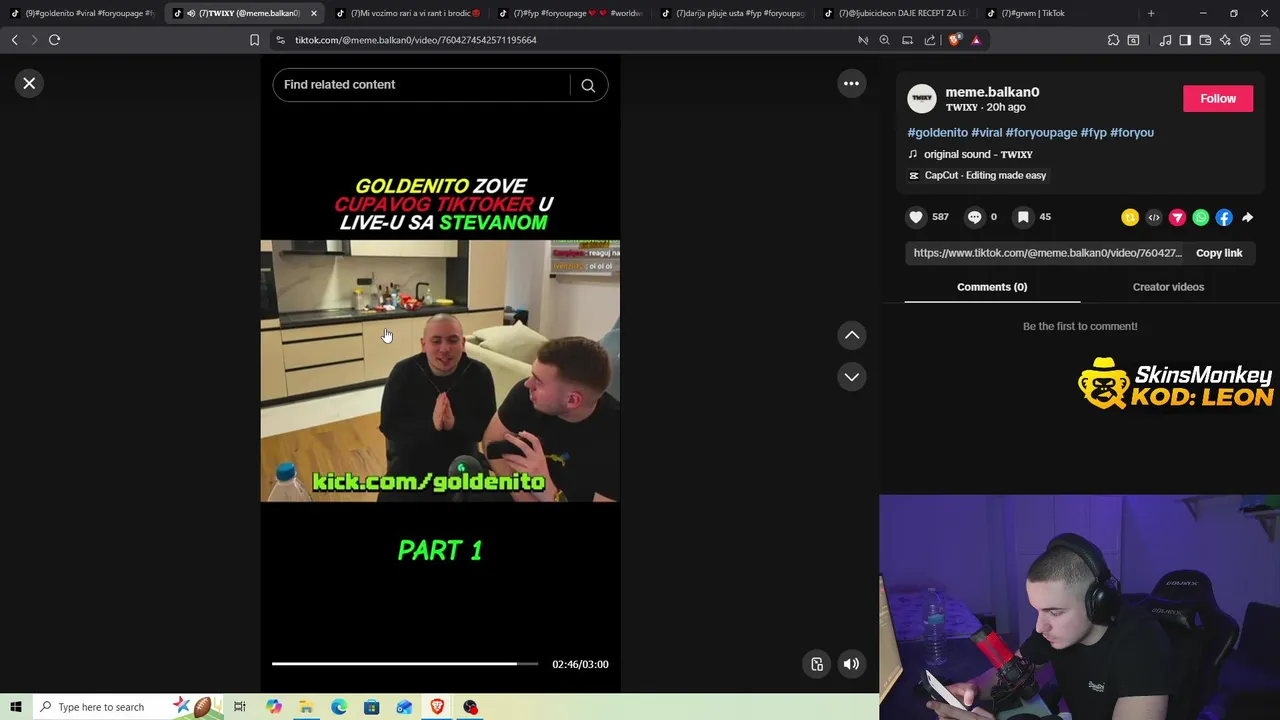Click the Copy link button
The width and height of the screenshot is (1280, 720).
click(1219, 253)
